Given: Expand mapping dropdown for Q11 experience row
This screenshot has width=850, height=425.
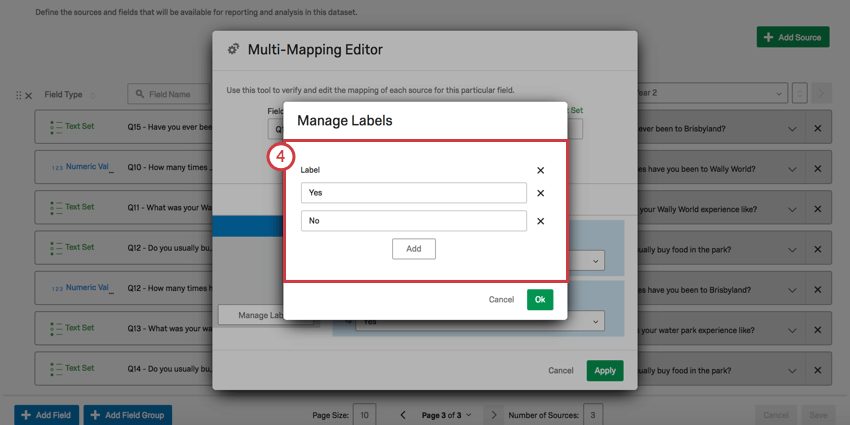Looking at the screenshot, I should (x=792, y=209).
